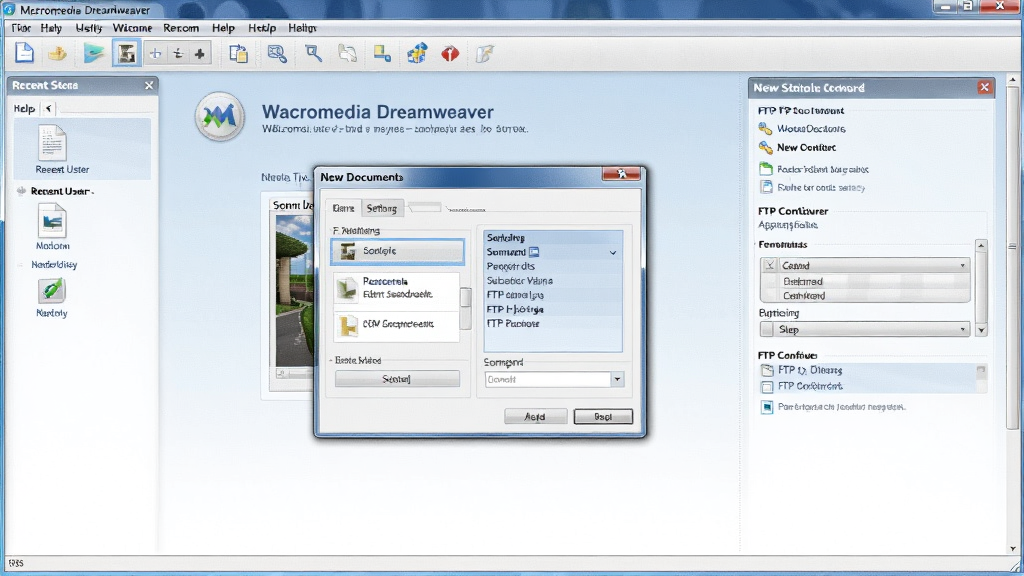Click the faded pages toolbar icon

[347, 54]
